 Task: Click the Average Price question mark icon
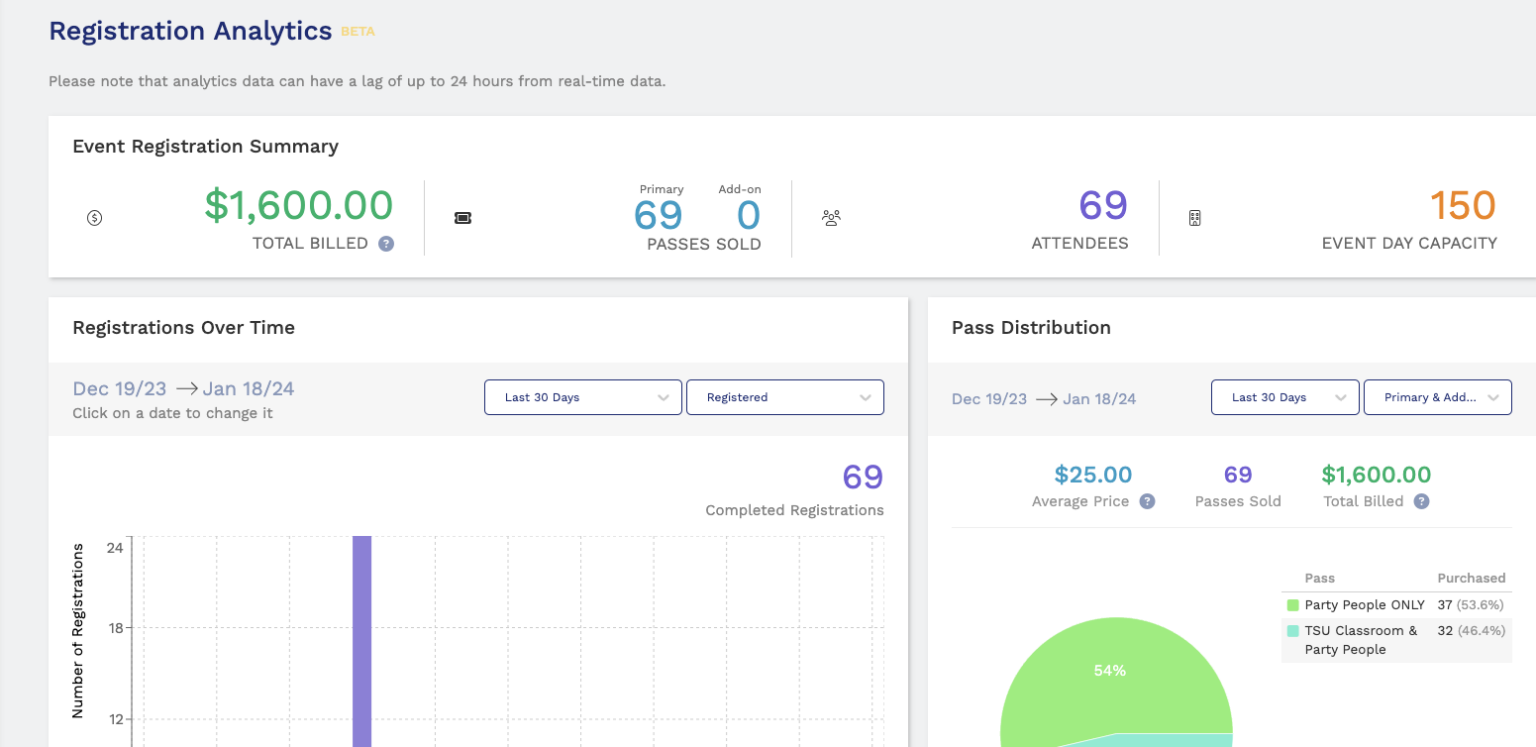coord(1149,502)
